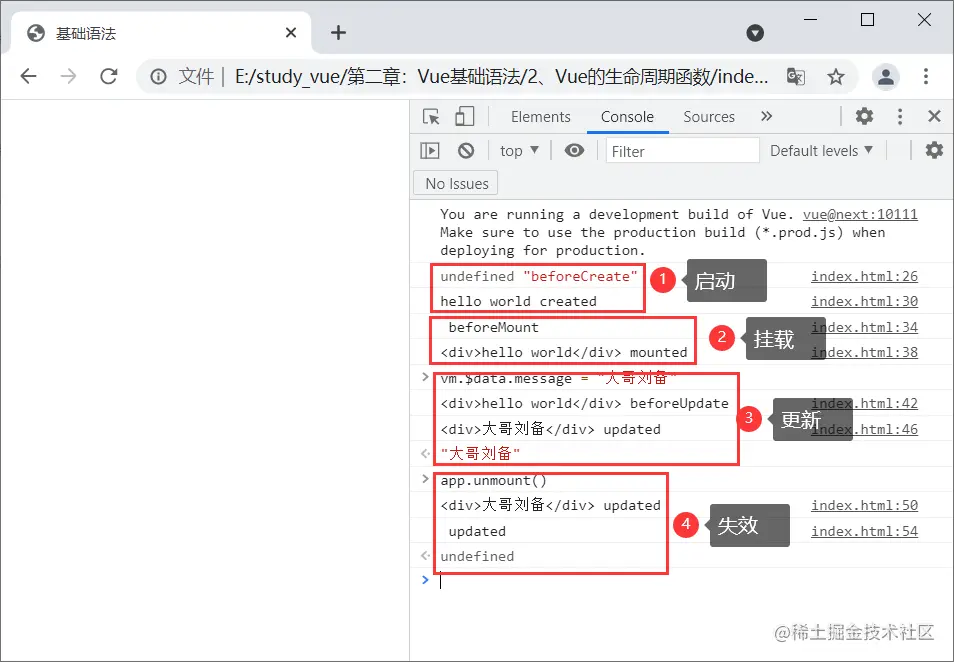Screen dimensions: 954x662
Task: Open the console settings gear
Action: pos(934,150)
